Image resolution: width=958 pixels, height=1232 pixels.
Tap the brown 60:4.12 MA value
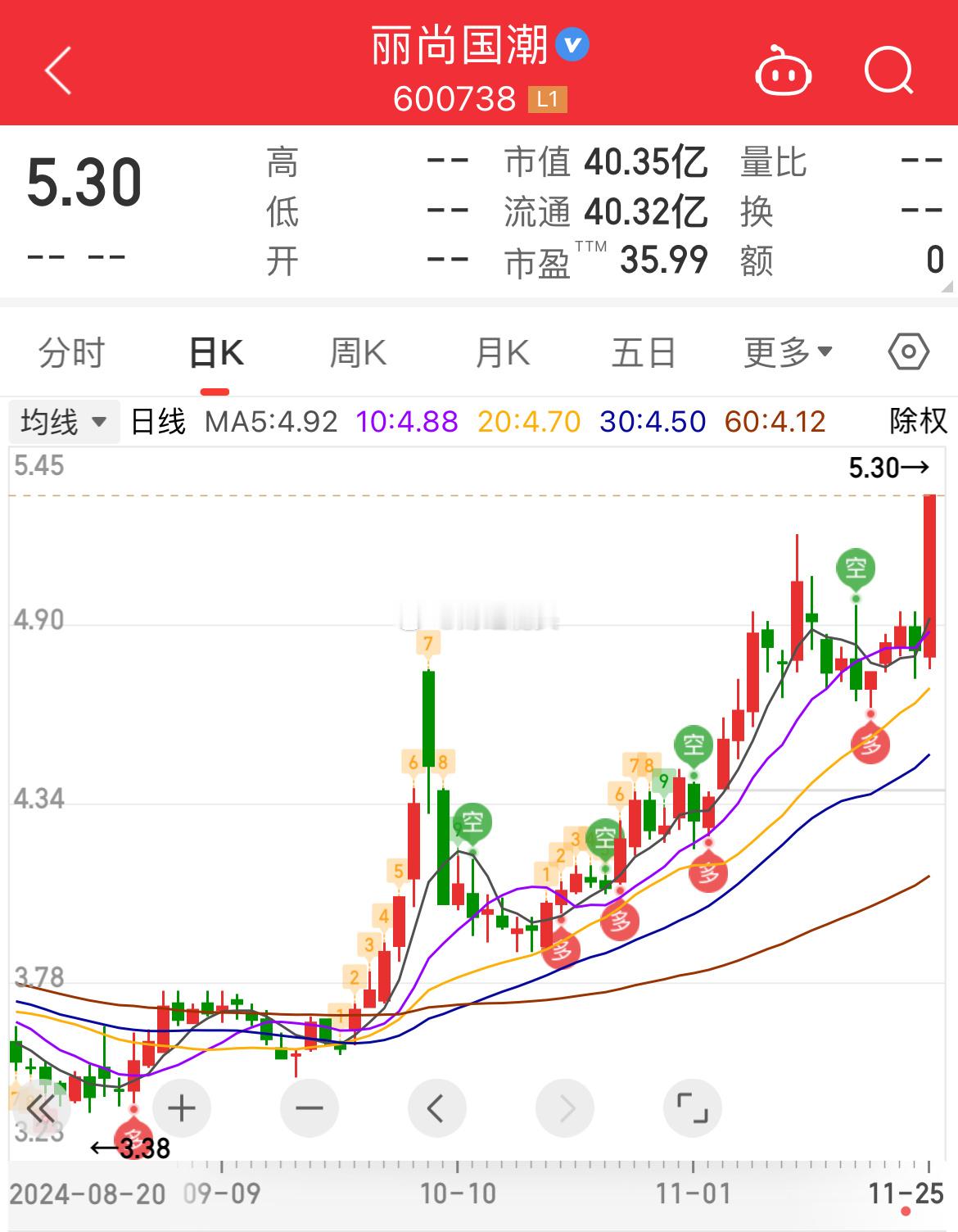tap(775, 422)
